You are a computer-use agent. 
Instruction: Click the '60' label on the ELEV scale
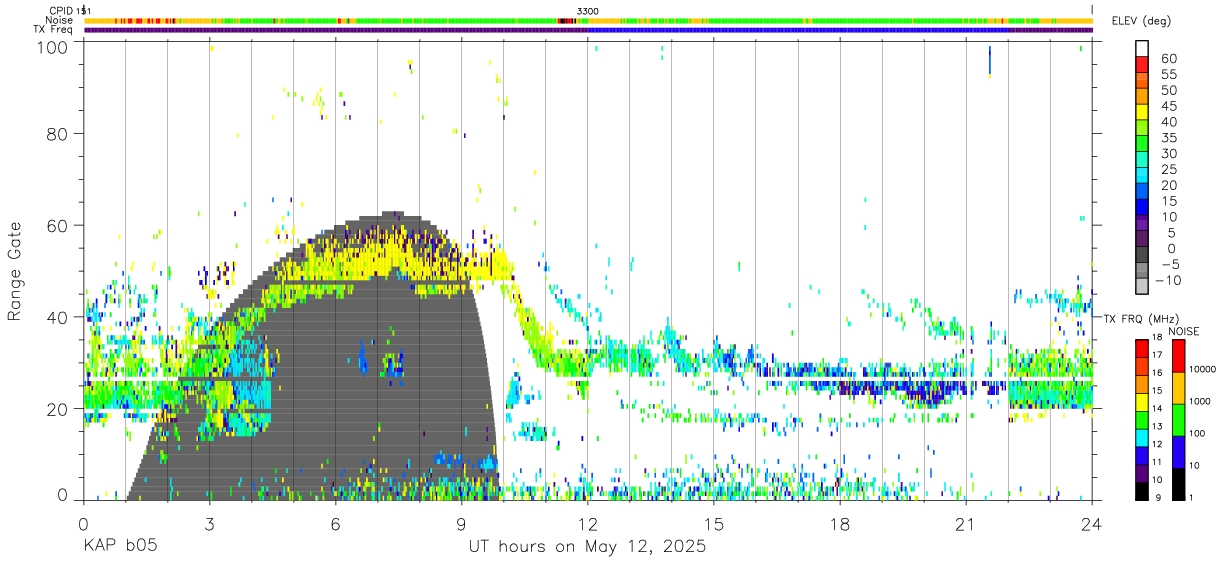(x=1168, y=58)
